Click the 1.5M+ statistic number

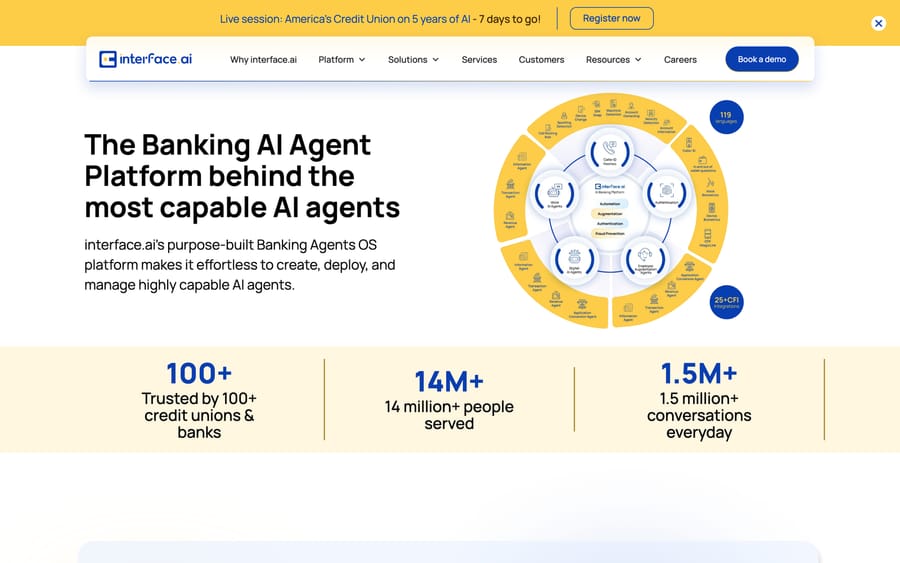pyautogui.click(x=699, y=373)
